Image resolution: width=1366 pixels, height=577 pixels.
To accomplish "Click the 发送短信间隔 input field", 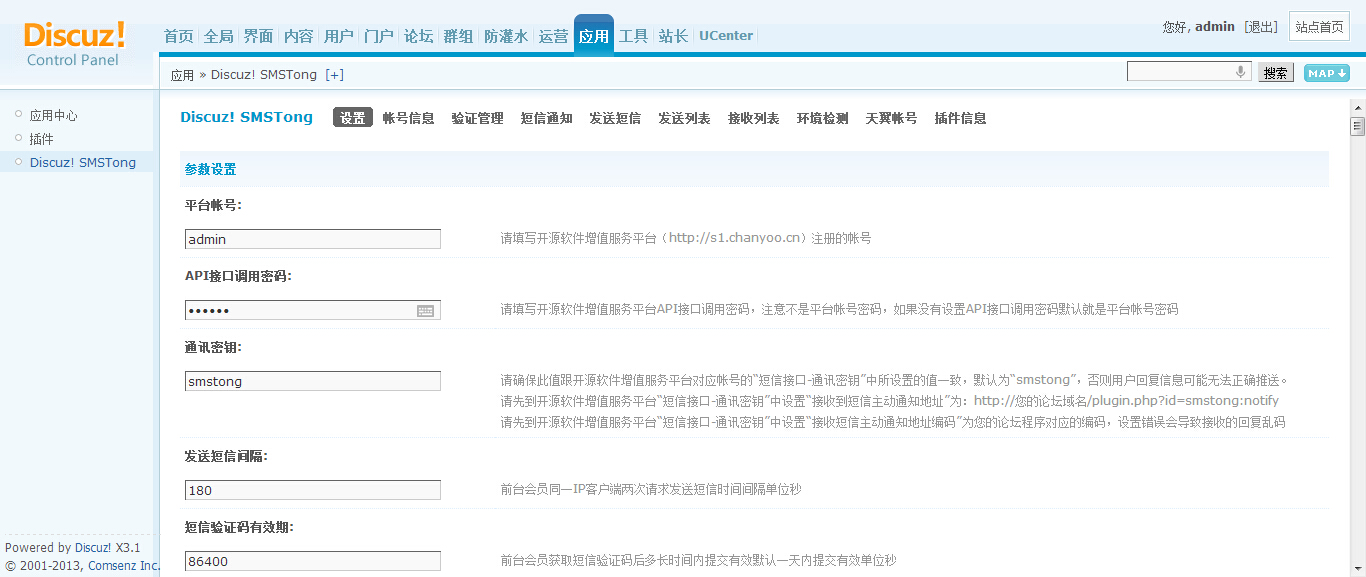I will pos(313,490).
